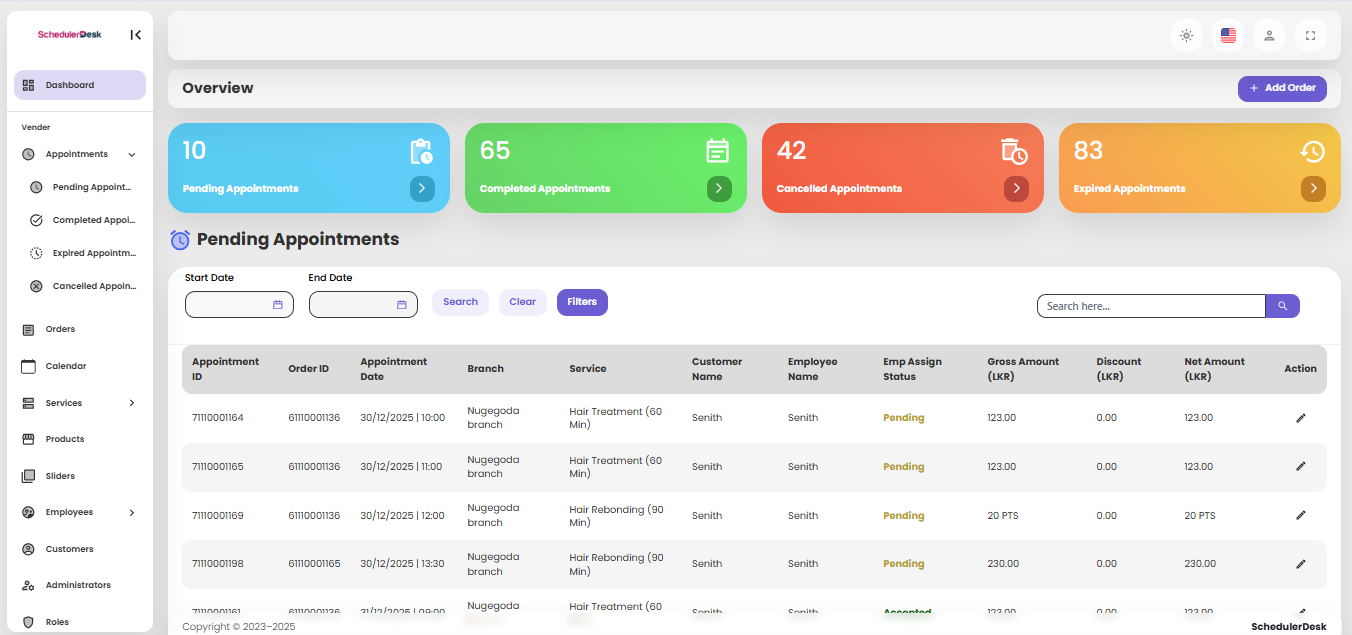Viewport: 1352px width, 635px height.
Task: Toggle fullscreen mode icon
Action: click(1310, 36)
